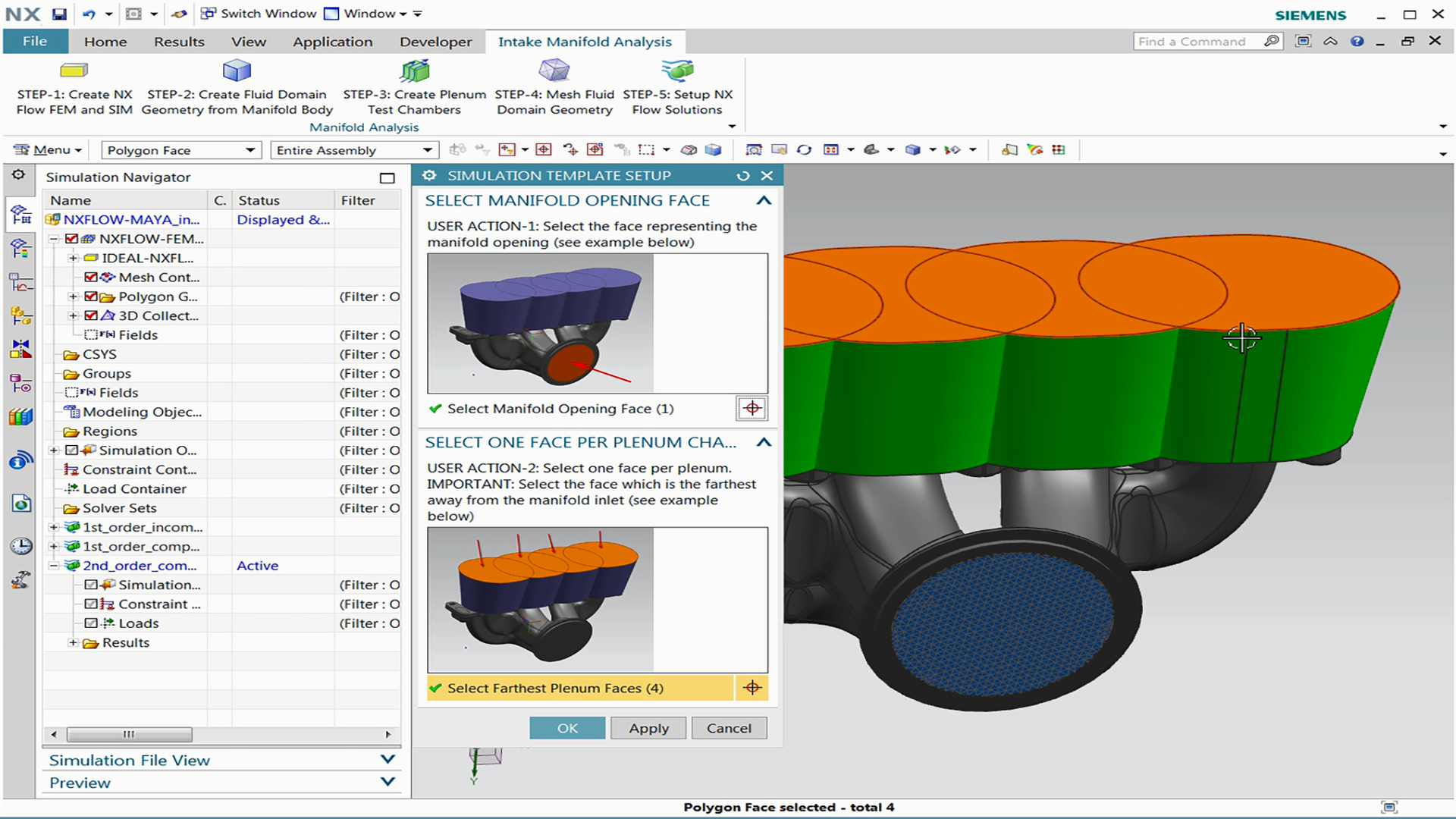Click the reset icon in Simulation Template Setup header
Image resolution: width=1456 pixels, height=819 pixels.
click(x=743, y=175)
